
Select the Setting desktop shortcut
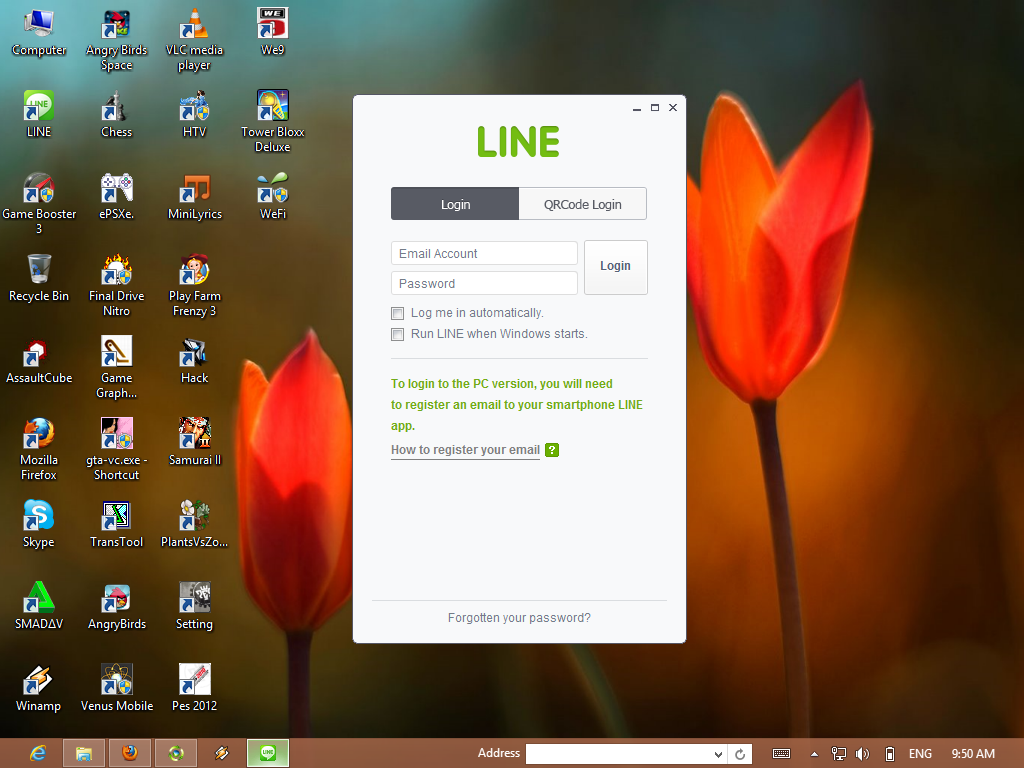194,606
